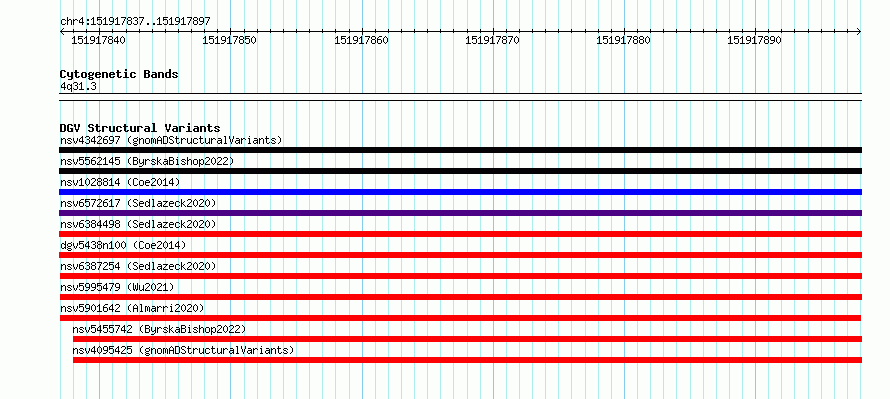Image resolution: width=890 pixels, height=399 pixels.
Task: Select the red bar under dgv5438n100
Action: (460, 255)
